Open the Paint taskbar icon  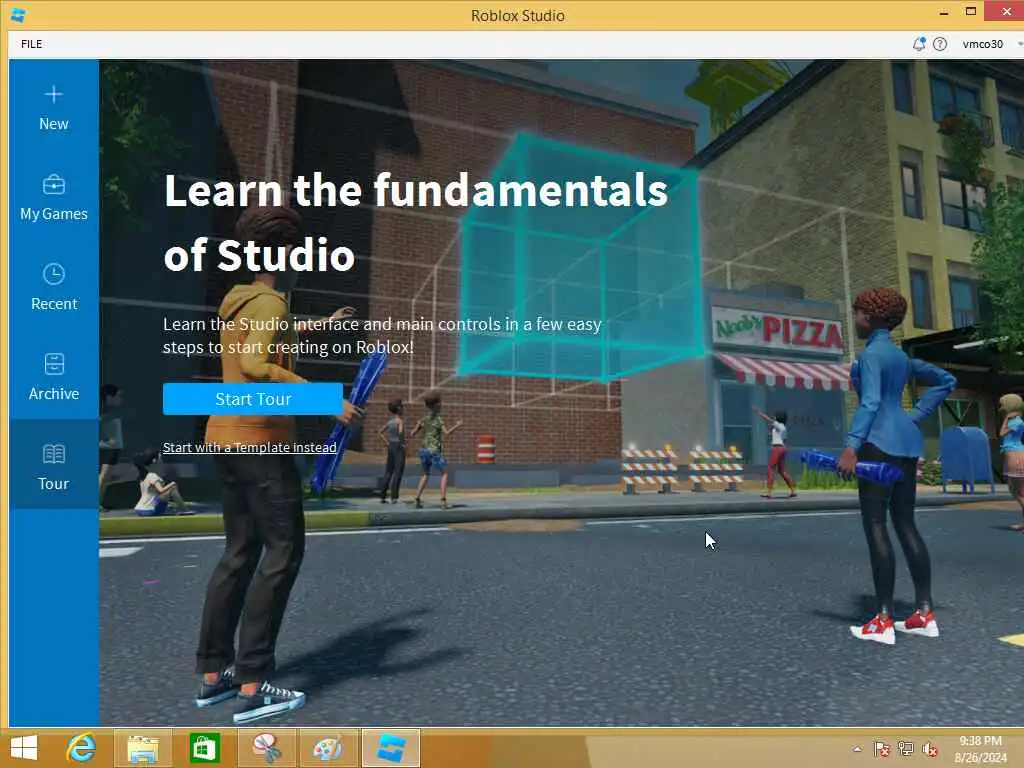pos(328,748)
